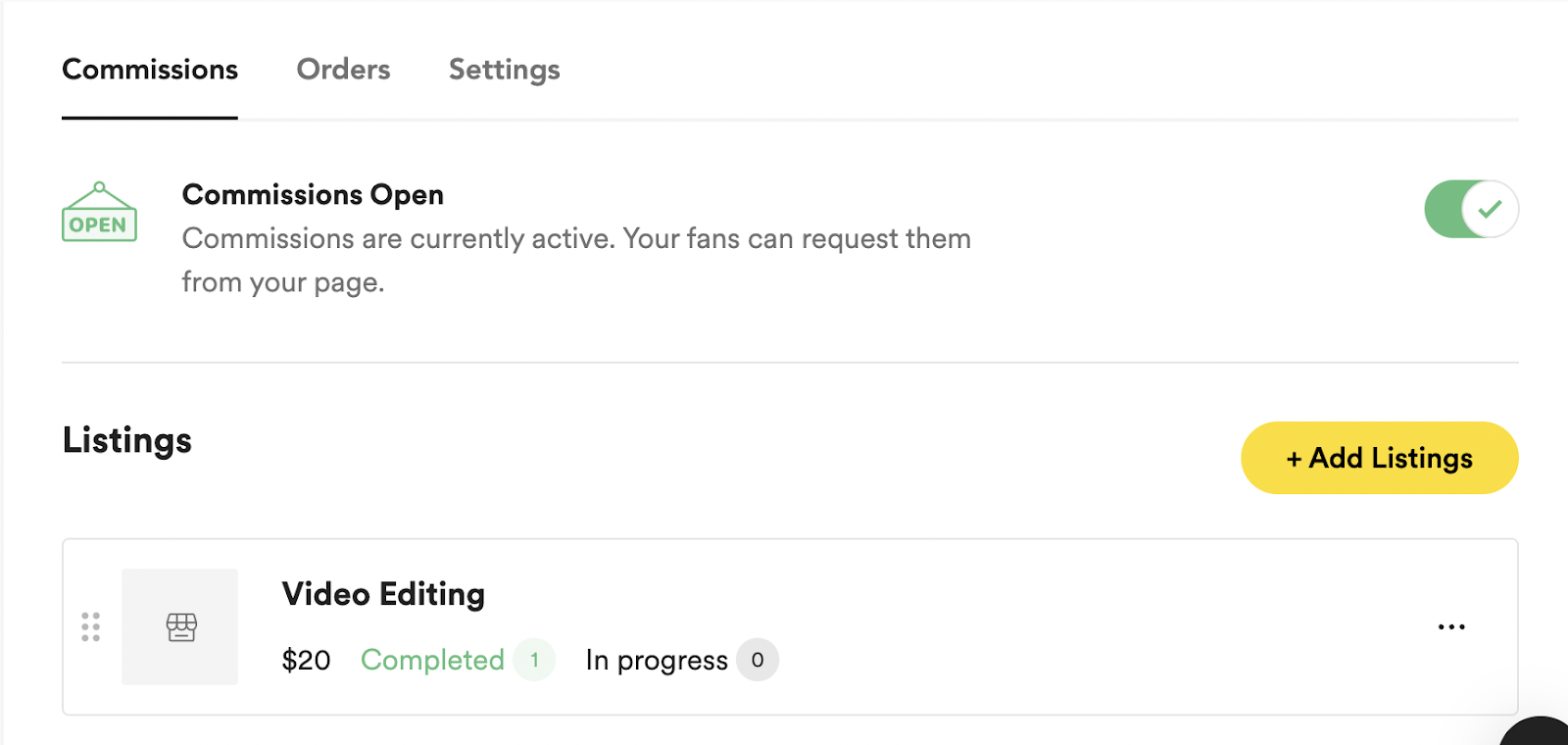
Task: Turn off the Commissions Open toggle
Action: tap(1471, 209)
